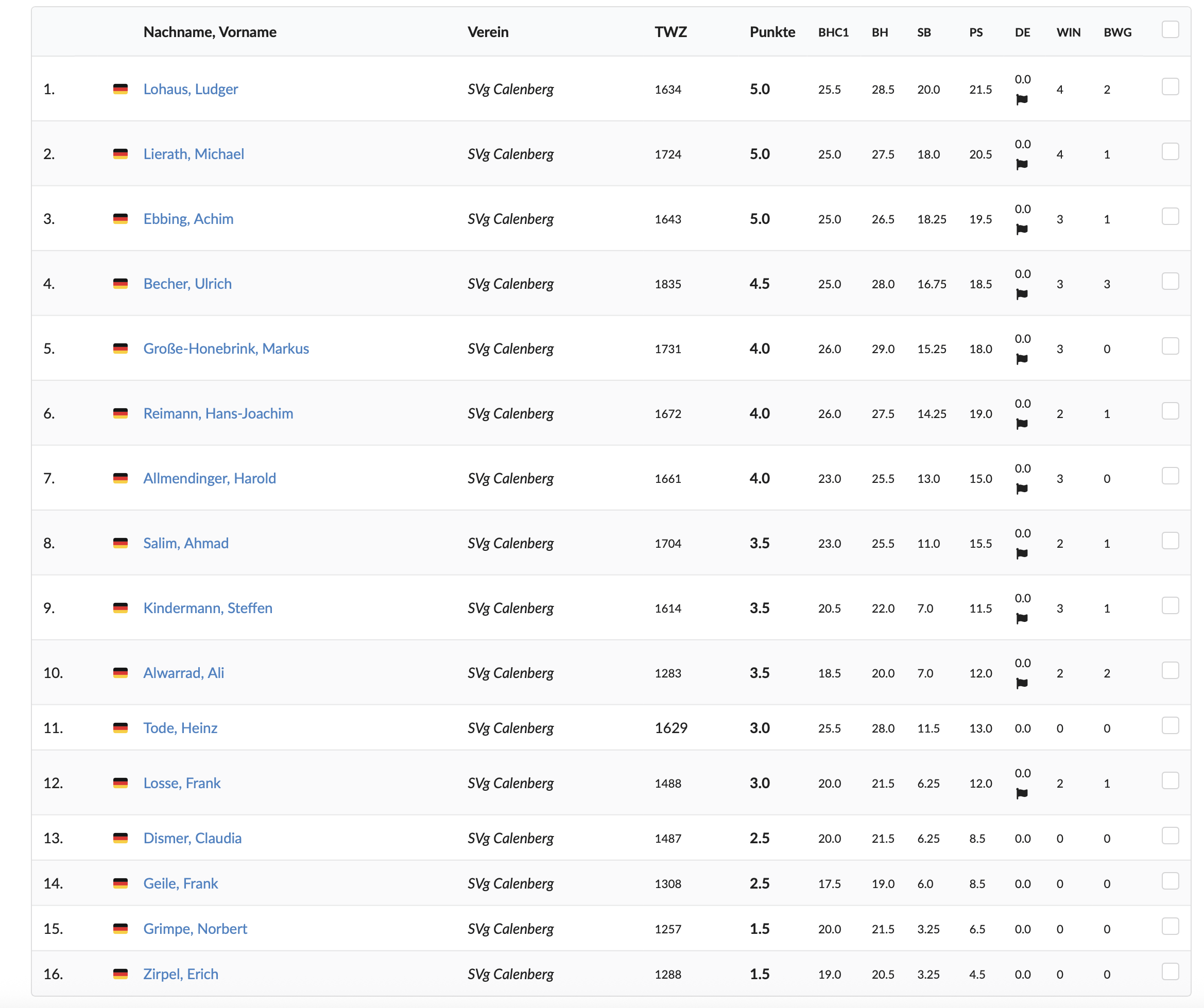Screen dimensions: 1204x1008
Task: Click the flag icon in Losse, Frank row
Action: click(1022, 794)
